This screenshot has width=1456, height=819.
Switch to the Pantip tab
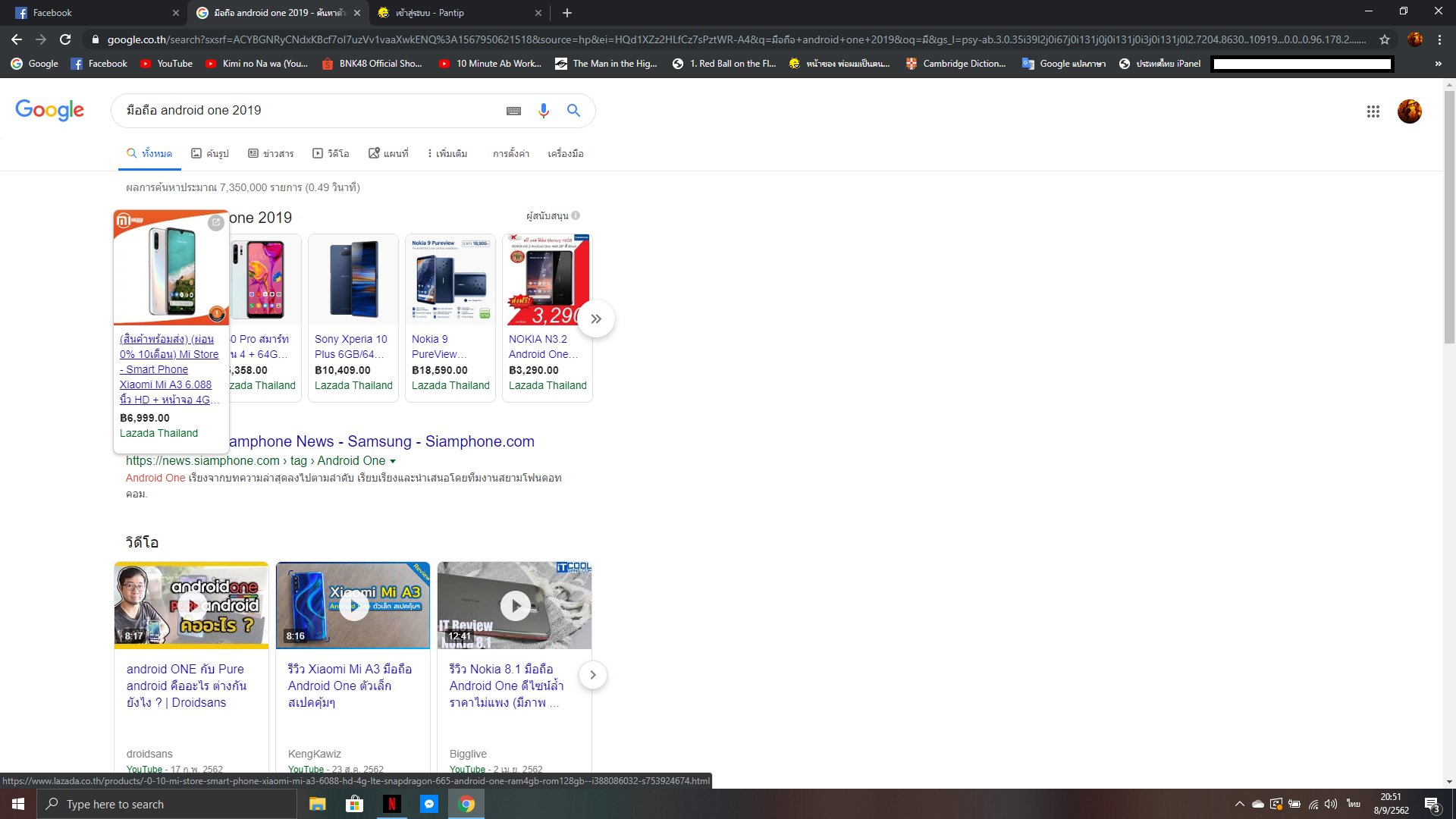coord(459,13)
